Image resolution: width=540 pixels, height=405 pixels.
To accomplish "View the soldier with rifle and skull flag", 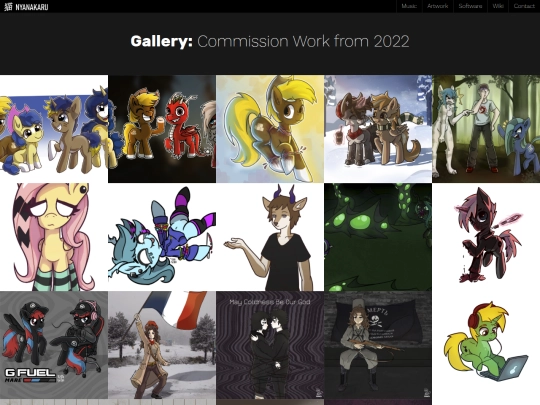I will pos(378,345).
